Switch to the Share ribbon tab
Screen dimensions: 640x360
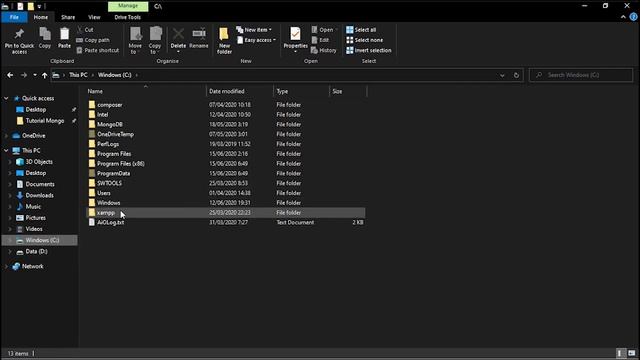click(x=68, y=17)
